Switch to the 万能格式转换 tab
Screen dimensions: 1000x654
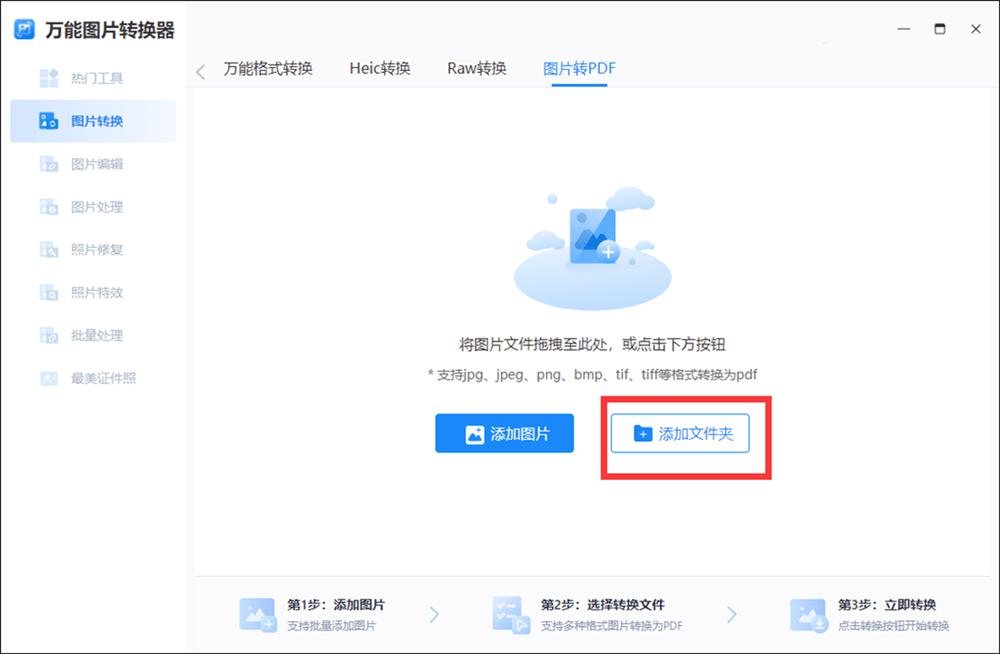pos(269,67)
